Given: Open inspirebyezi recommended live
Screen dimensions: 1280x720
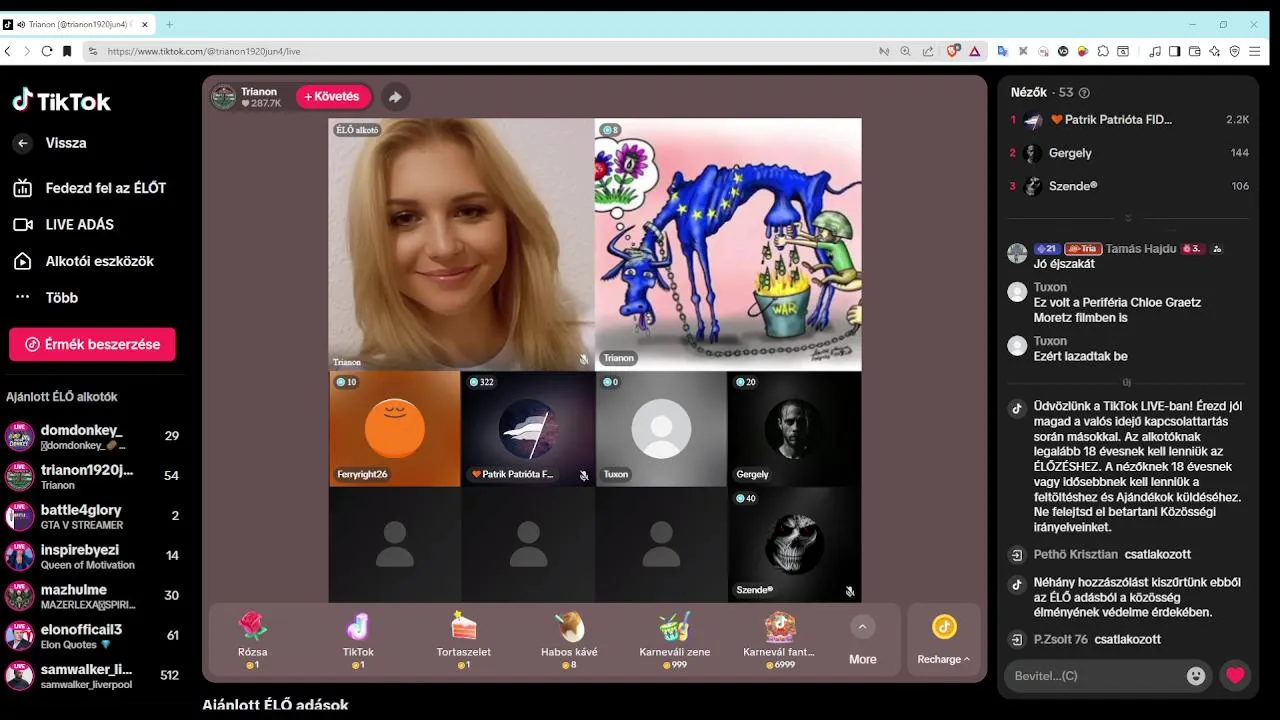Looking at the screenshot, I should click(92, 557).
